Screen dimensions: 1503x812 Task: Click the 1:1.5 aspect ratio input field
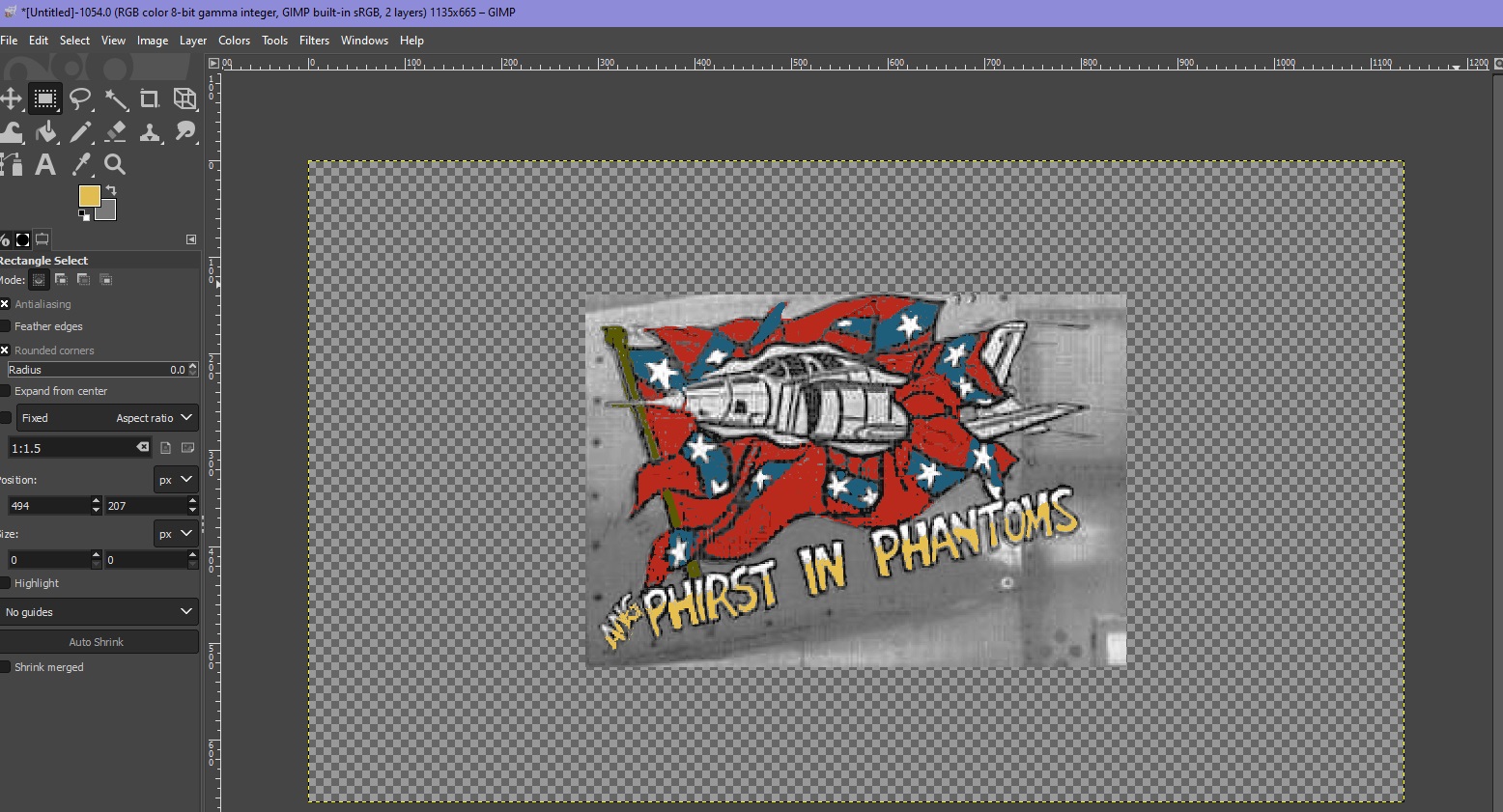tap(79, 448)
